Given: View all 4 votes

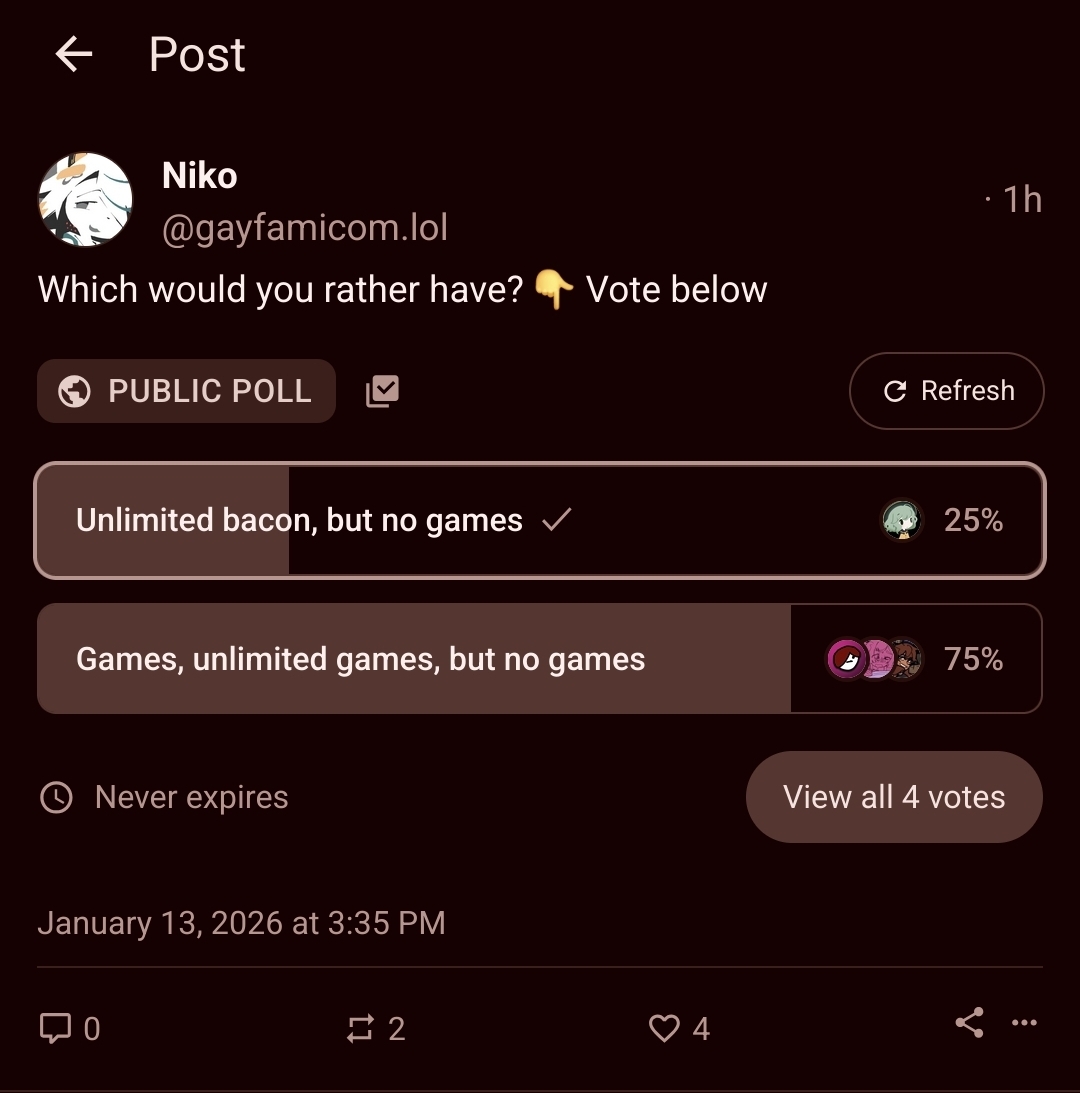Looking at the screenshot, I should click(x=894, y=797).
